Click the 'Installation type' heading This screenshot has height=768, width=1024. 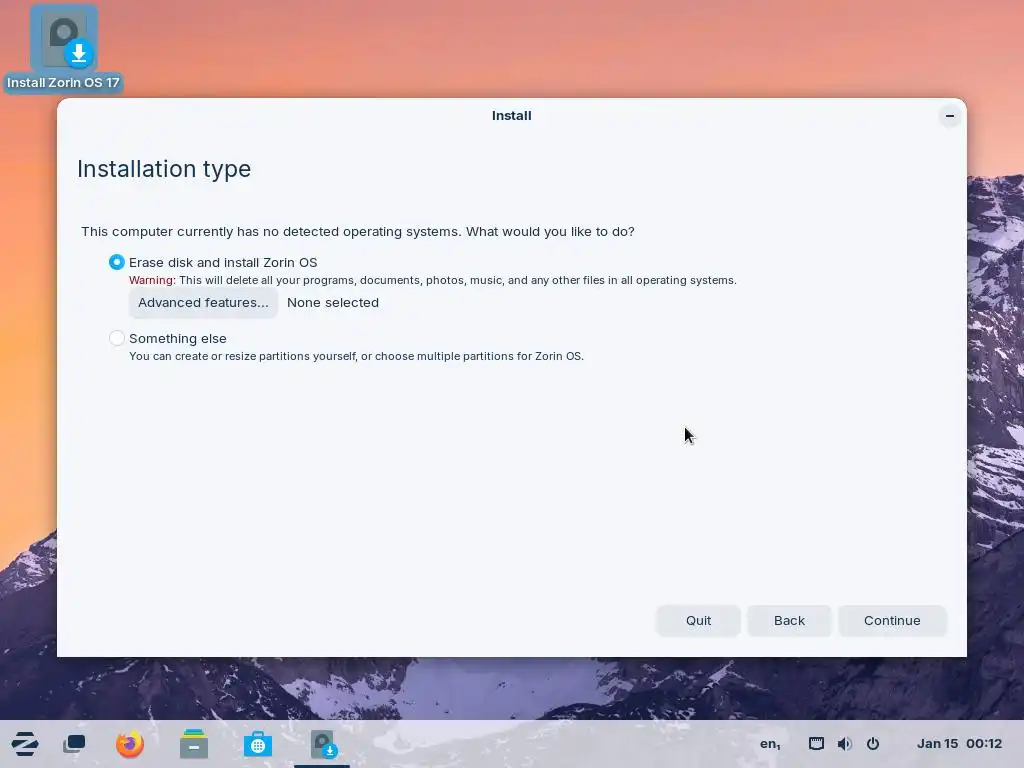(164, 169)
